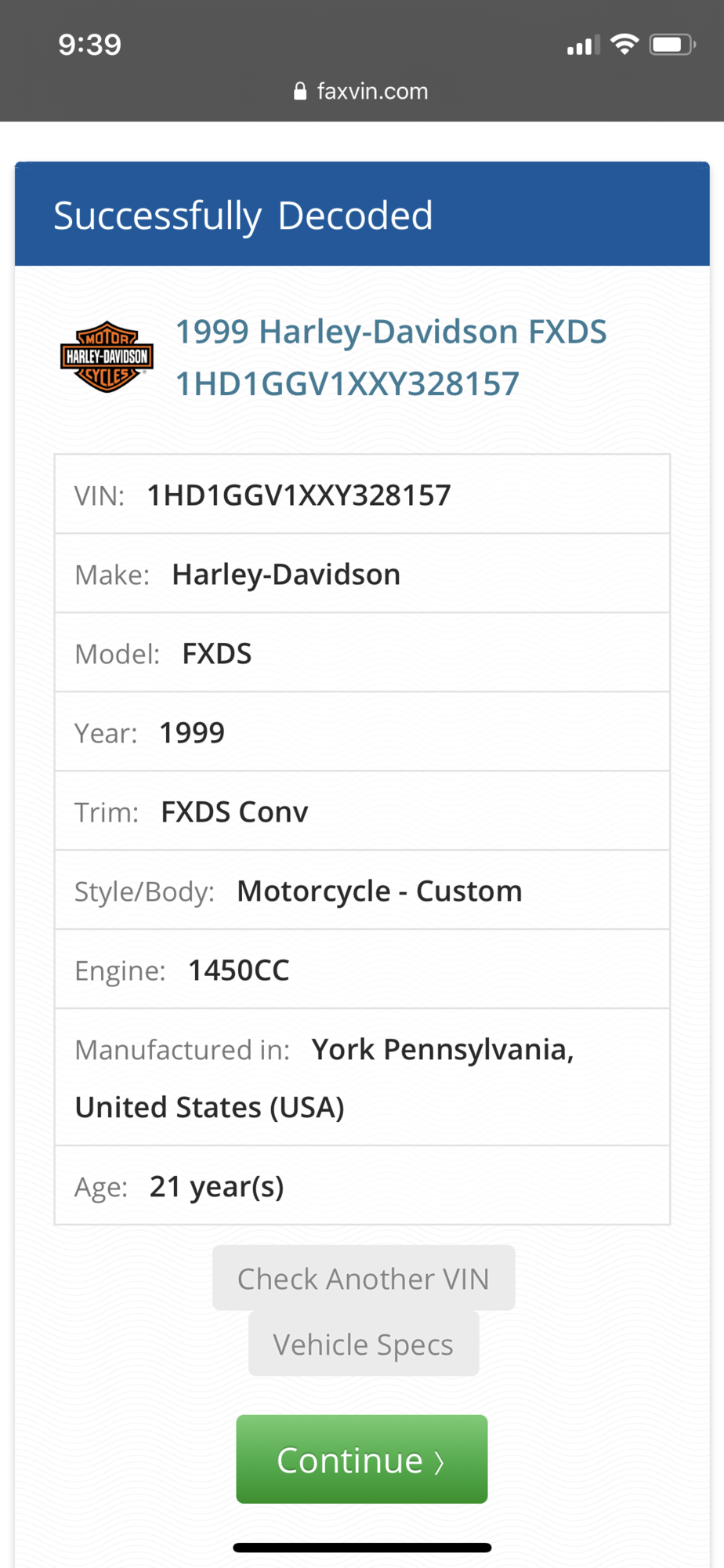Open the Vehicle Specs button

click(x=363, y=1345)
